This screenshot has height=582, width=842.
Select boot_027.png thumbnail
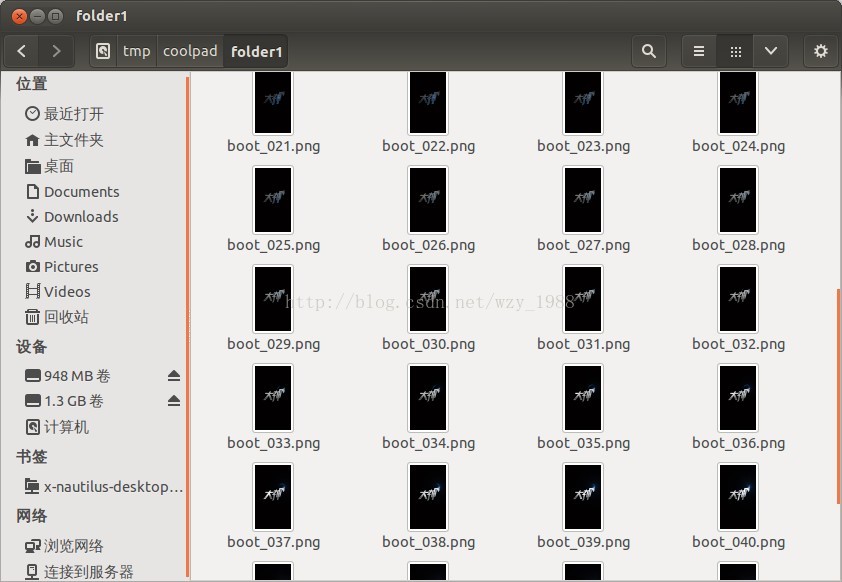point(583,200)
